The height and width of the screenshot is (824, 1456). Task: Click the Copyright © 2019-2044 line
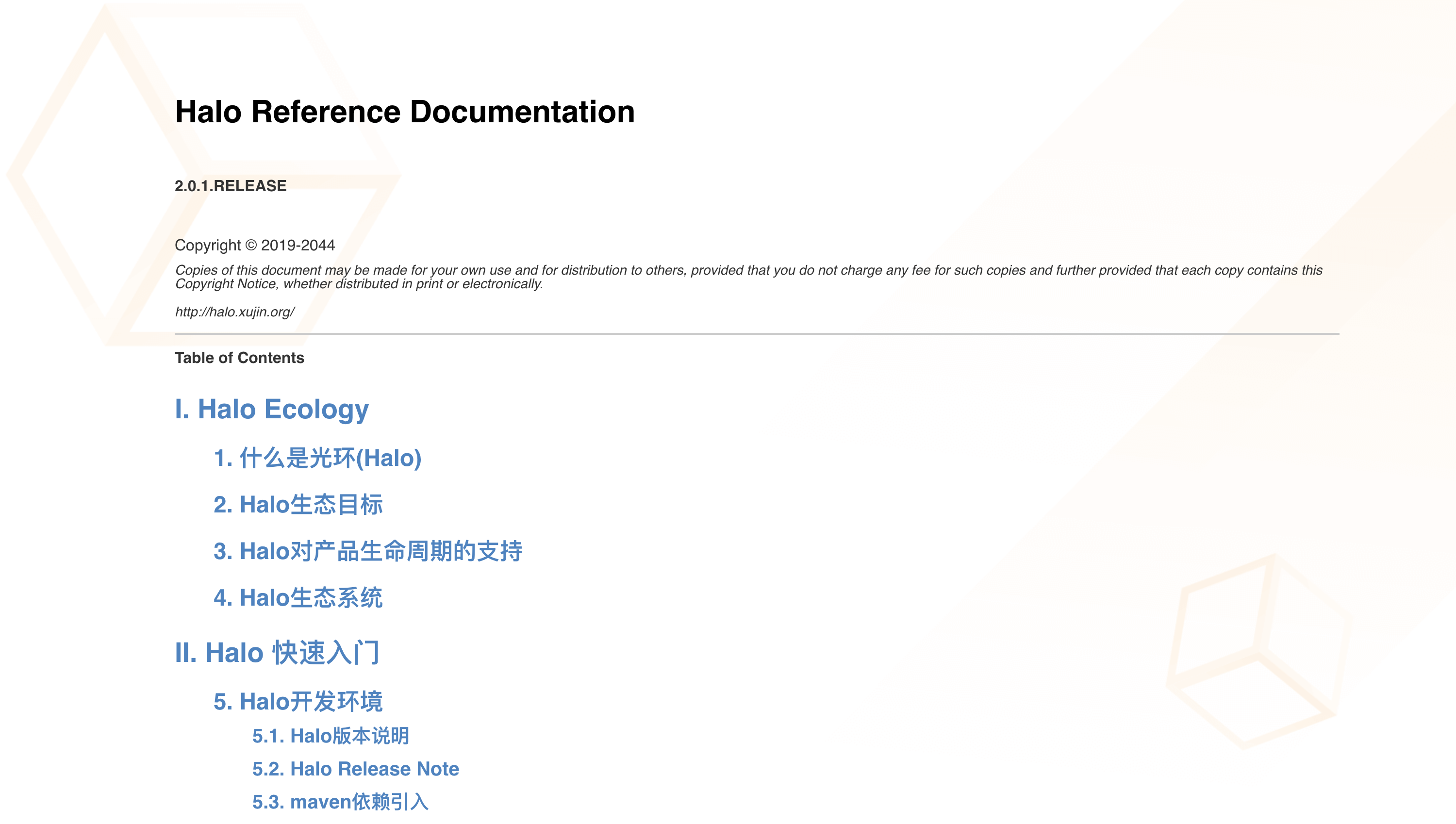click(x=255, y=245)
